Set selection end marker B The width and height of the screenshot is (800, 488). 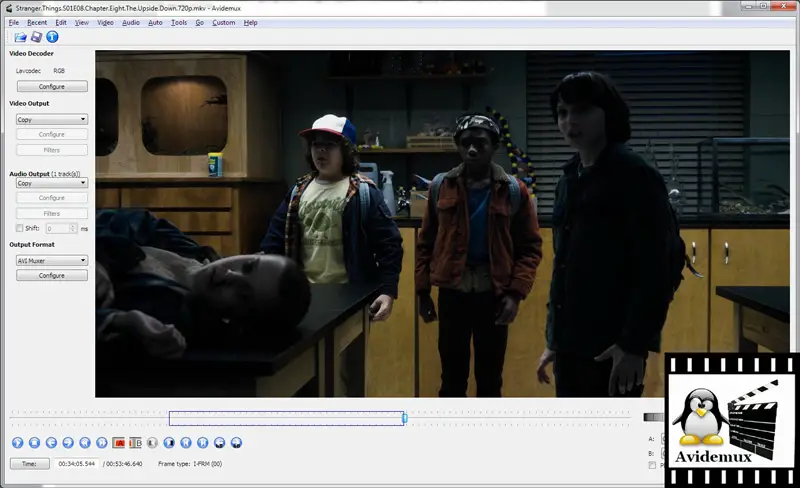coord(136,443)
